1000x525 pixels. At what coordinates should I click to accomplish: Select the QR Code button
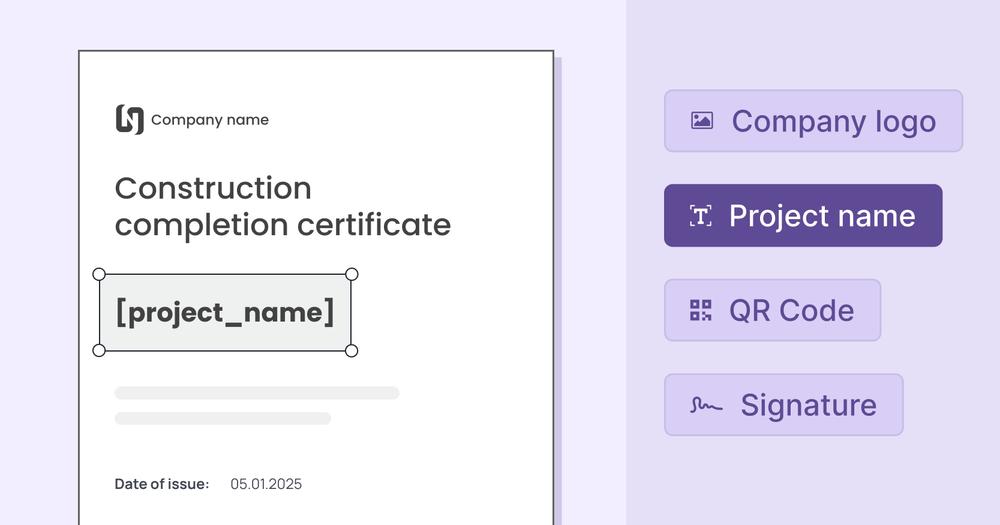coord(772,310)
